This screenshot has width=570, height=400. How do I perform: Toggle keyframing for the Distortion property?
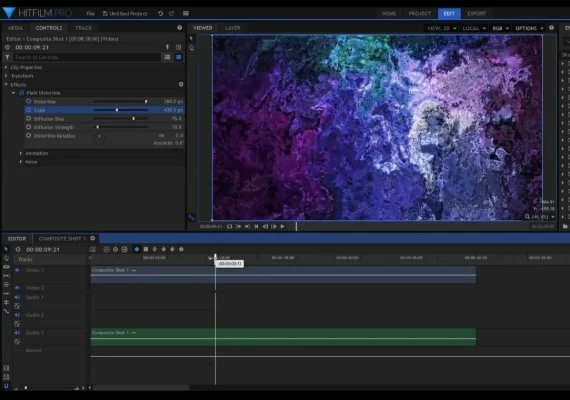(28, 101)
